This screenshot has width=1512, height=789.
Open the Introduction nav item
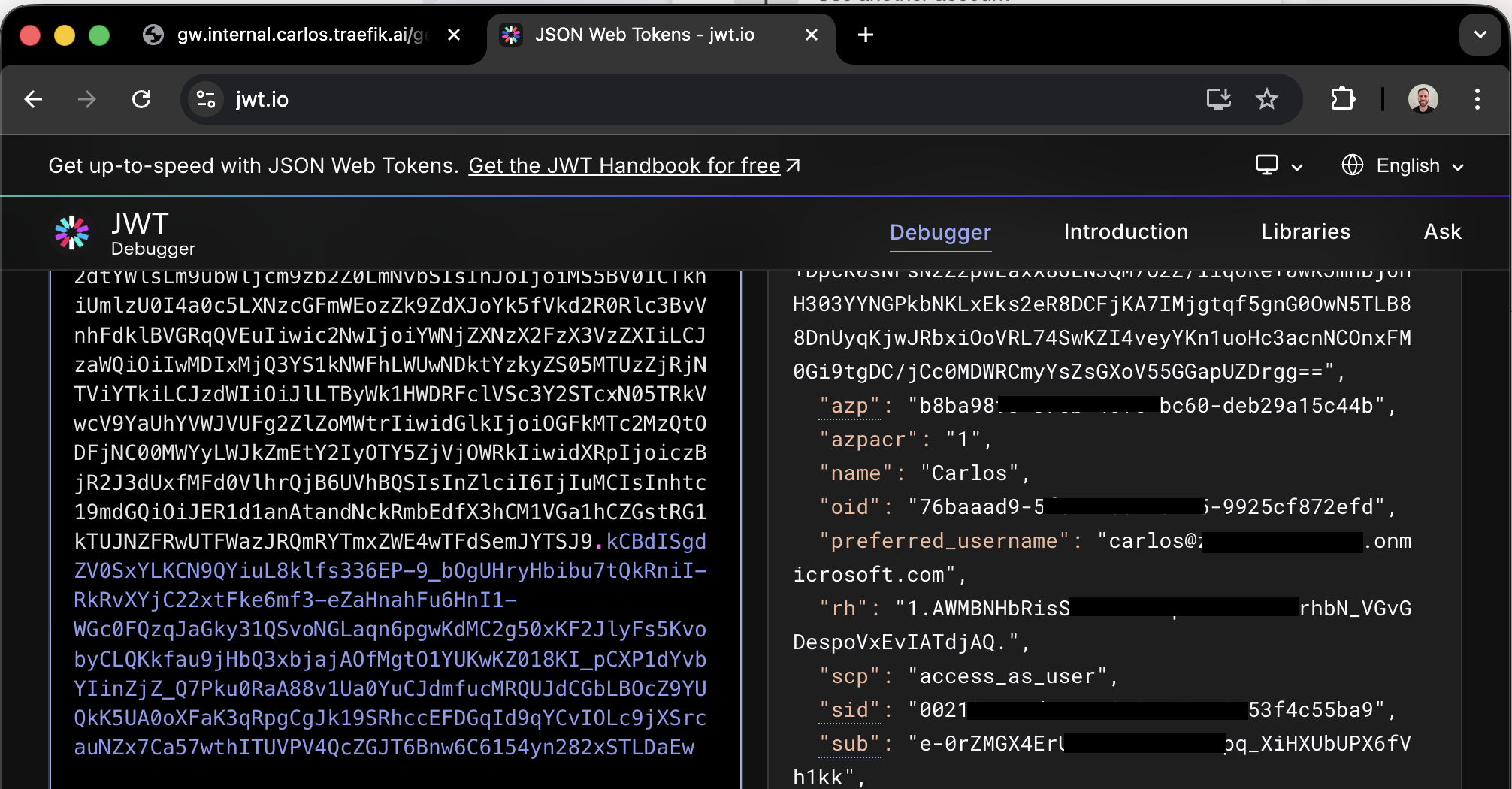click(x=1126, y=232)
